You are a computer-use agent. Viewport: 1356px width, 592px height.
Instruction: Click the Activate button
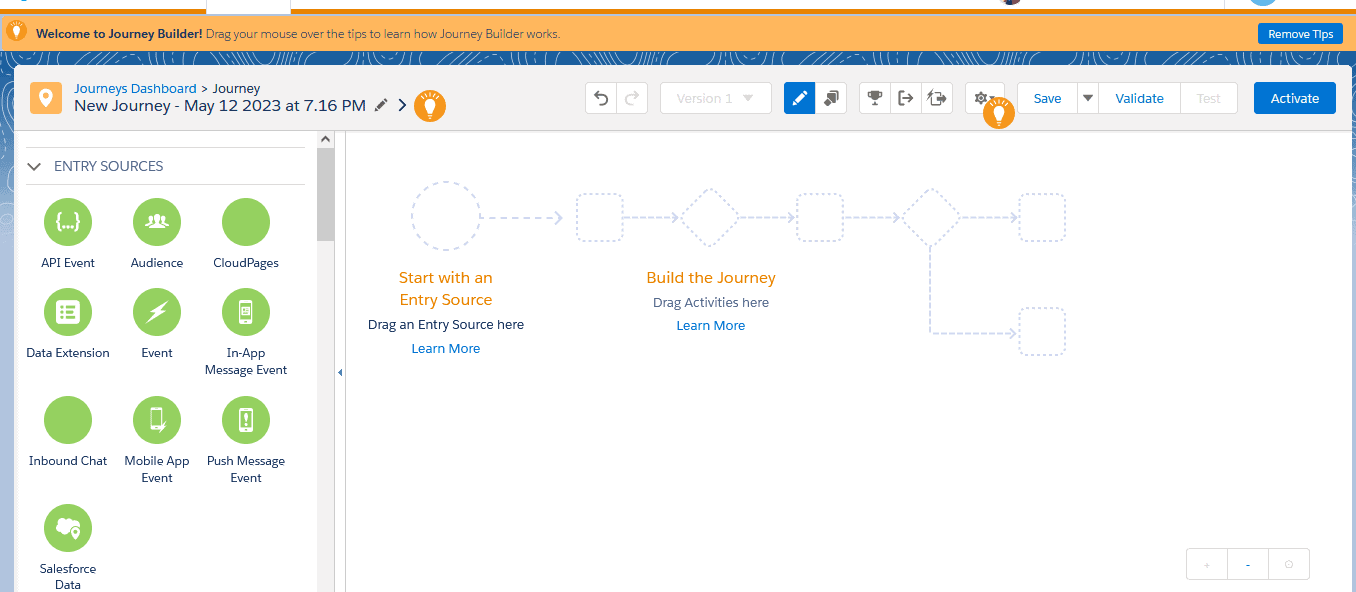pyautogui.click(x=1294, y=98)
